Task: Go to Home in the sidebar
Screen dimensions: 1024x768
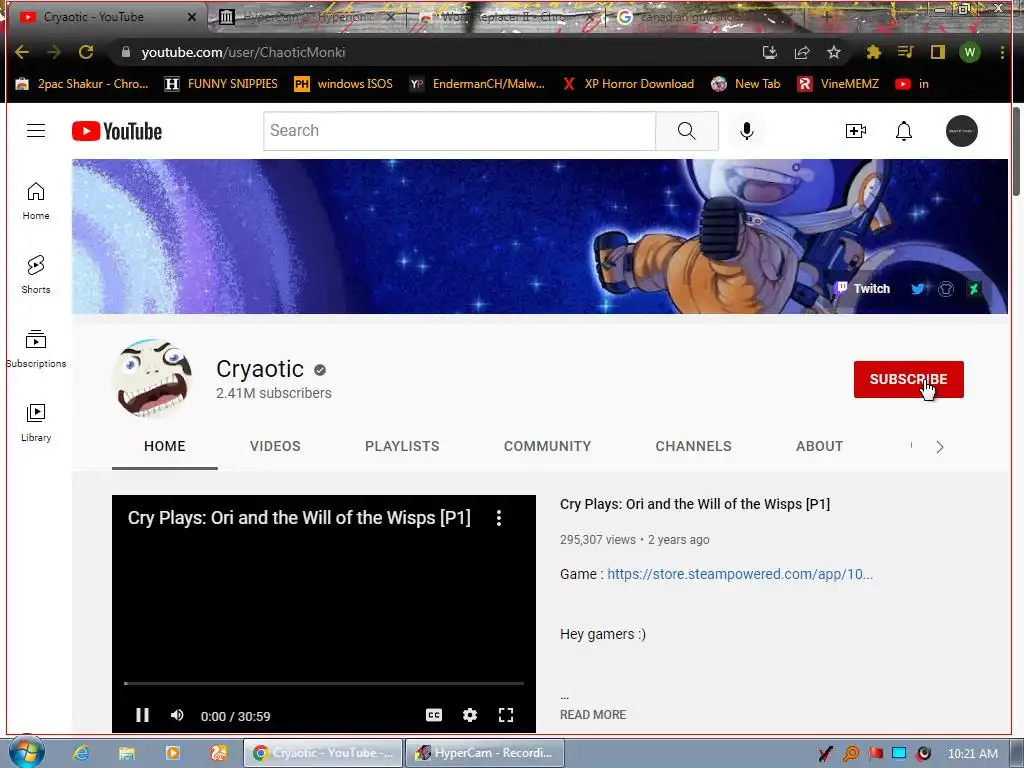Action: (x=36, y=200)
